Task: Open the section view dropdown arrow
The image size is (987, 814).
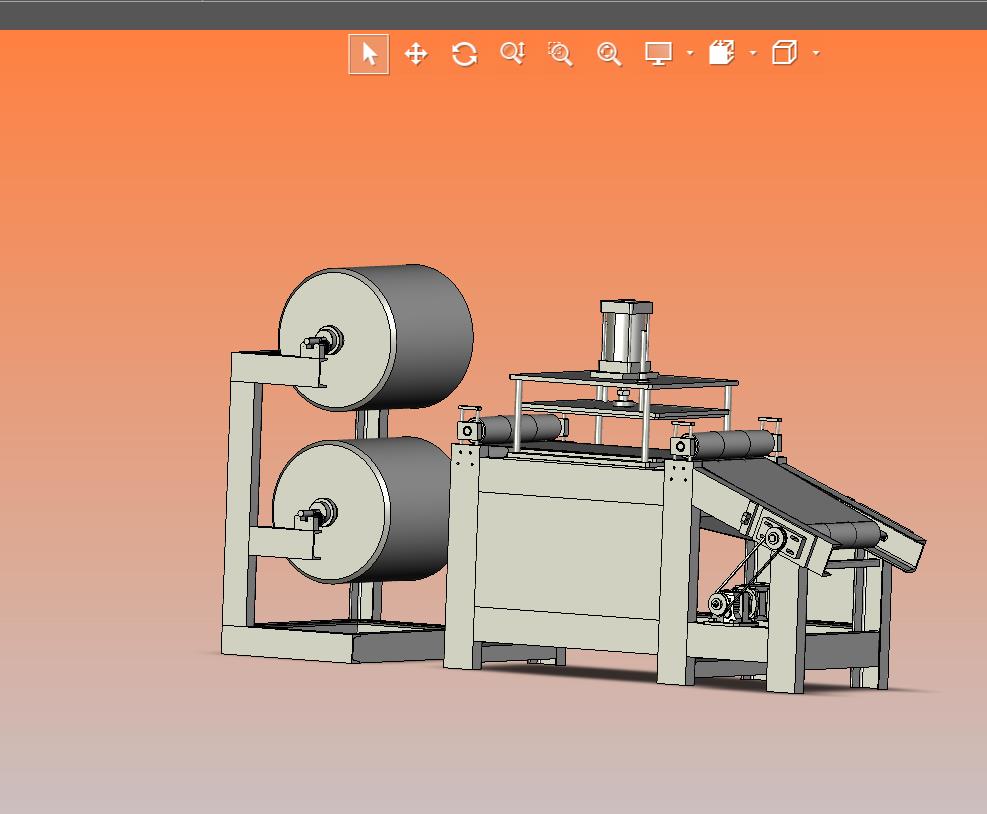Action: (x=753, y=54)
